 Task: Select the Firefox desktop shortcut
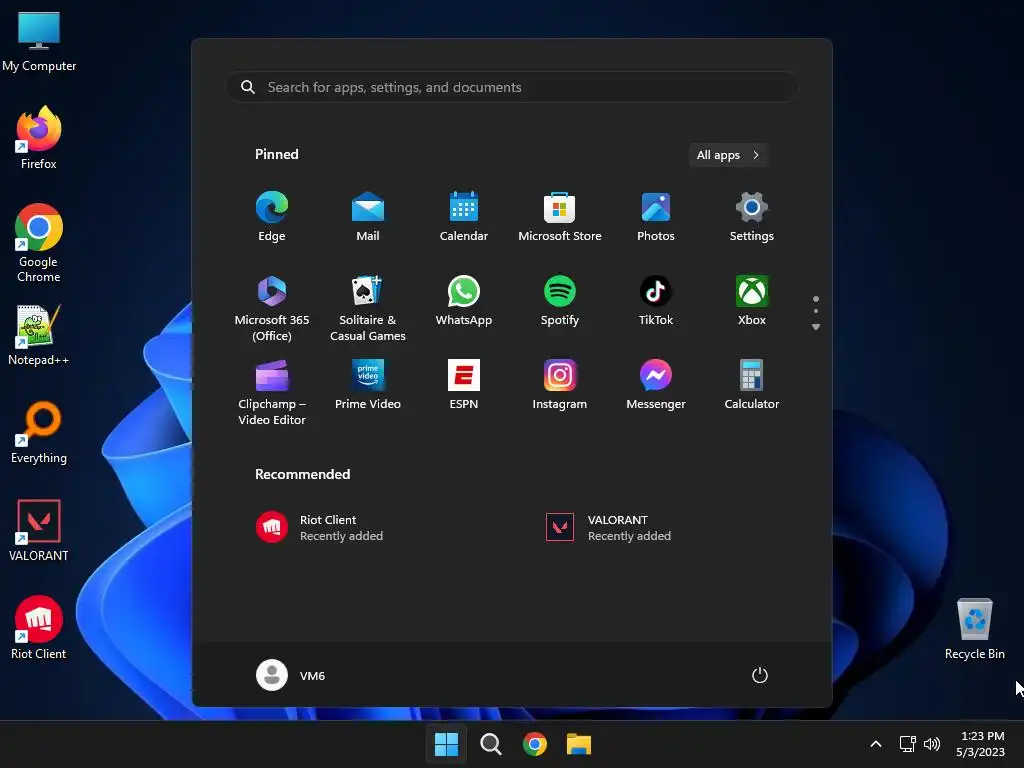[39, 138]
